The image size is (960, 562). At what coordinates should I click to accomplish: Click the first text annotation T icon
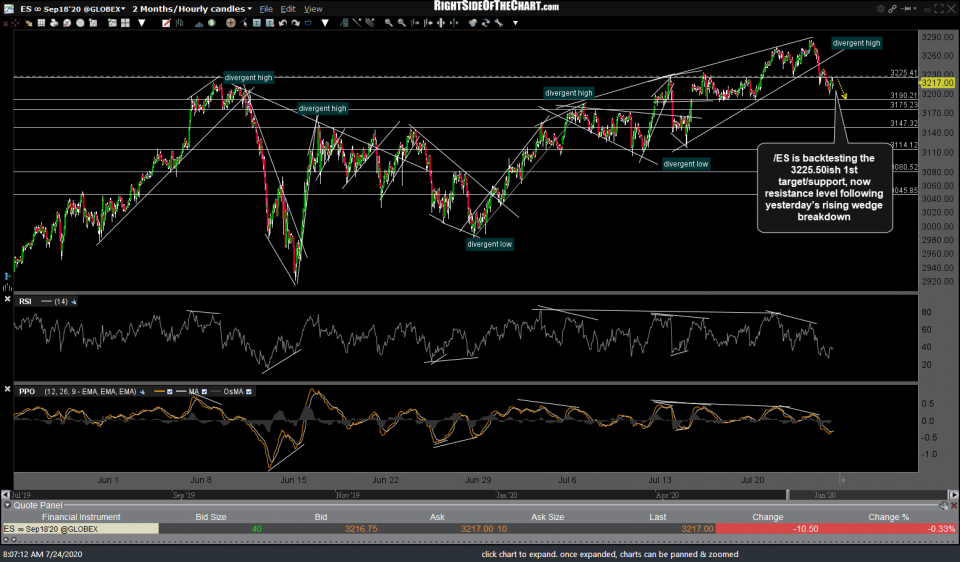(x=257, y=23)
